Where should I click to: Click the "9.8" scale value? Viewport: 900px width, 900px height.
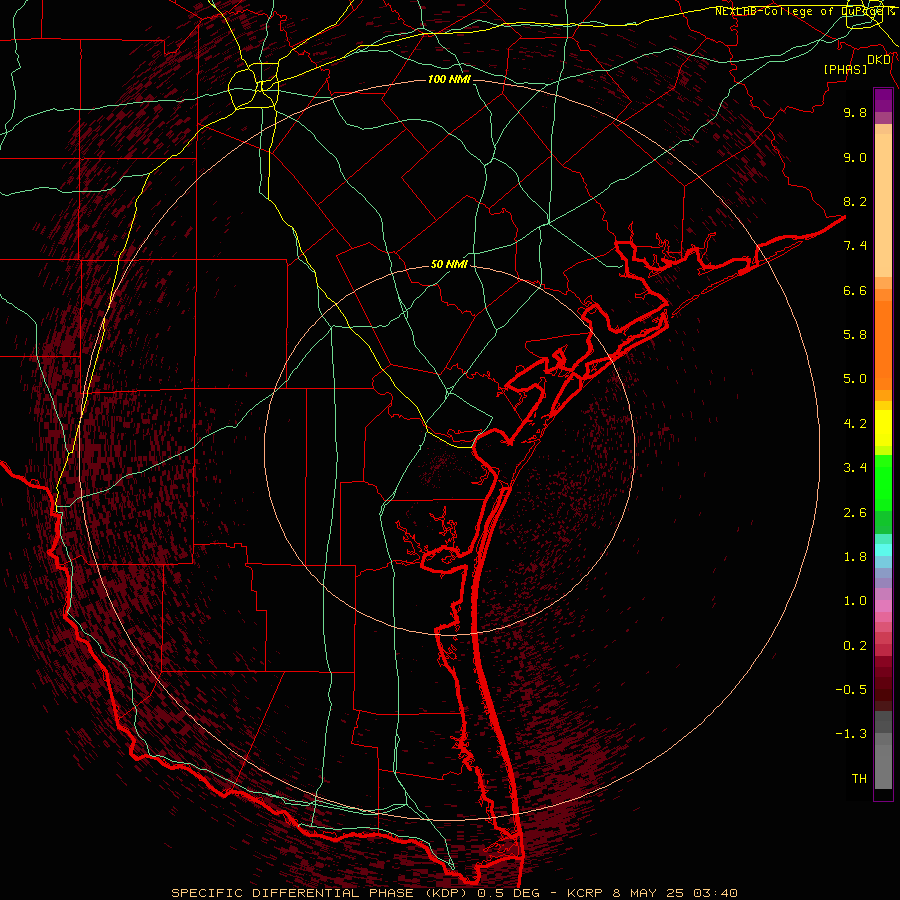point(855,112)
